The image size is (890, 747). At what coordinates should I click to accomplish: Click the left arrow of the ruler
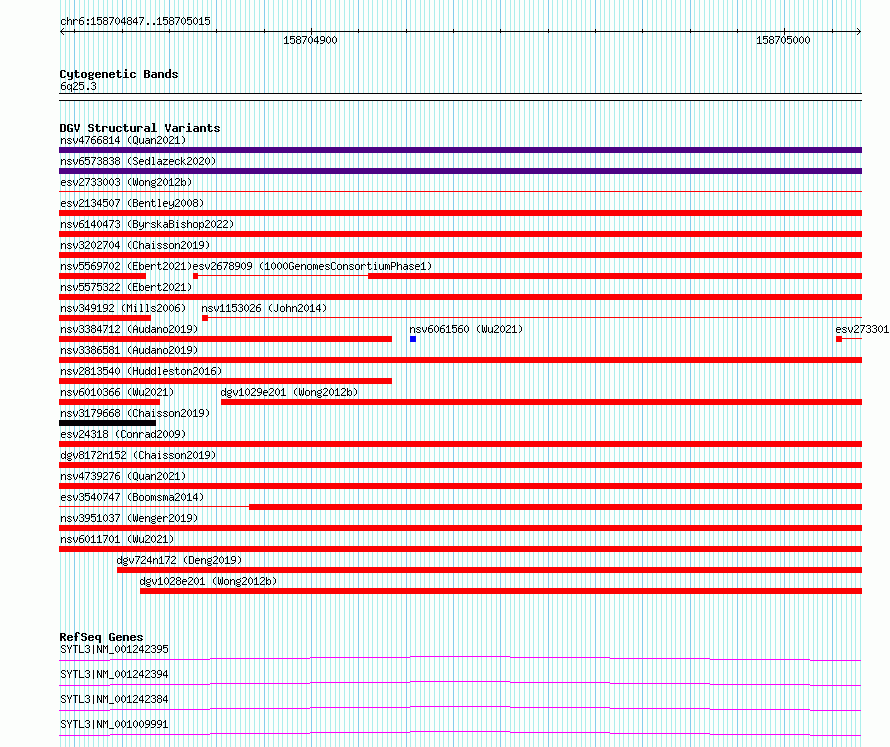click(62, 32)
